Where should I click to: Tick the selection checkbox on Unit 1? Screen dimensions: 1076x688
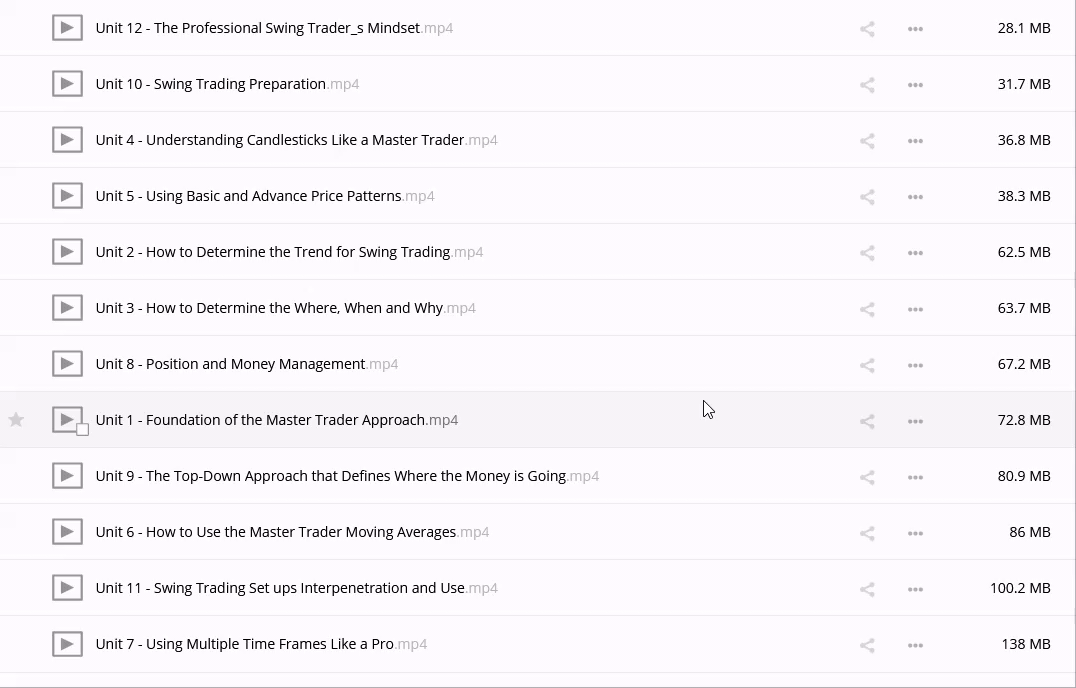point(83,429)
